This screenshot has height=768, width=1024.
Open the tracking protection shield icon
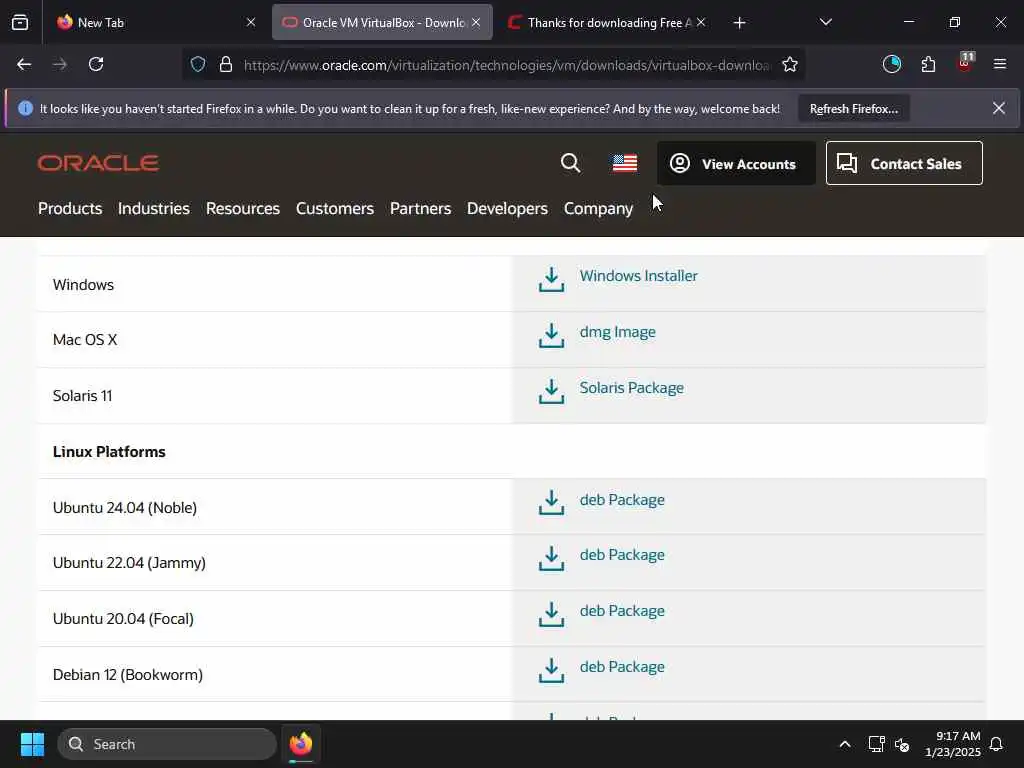198,64
